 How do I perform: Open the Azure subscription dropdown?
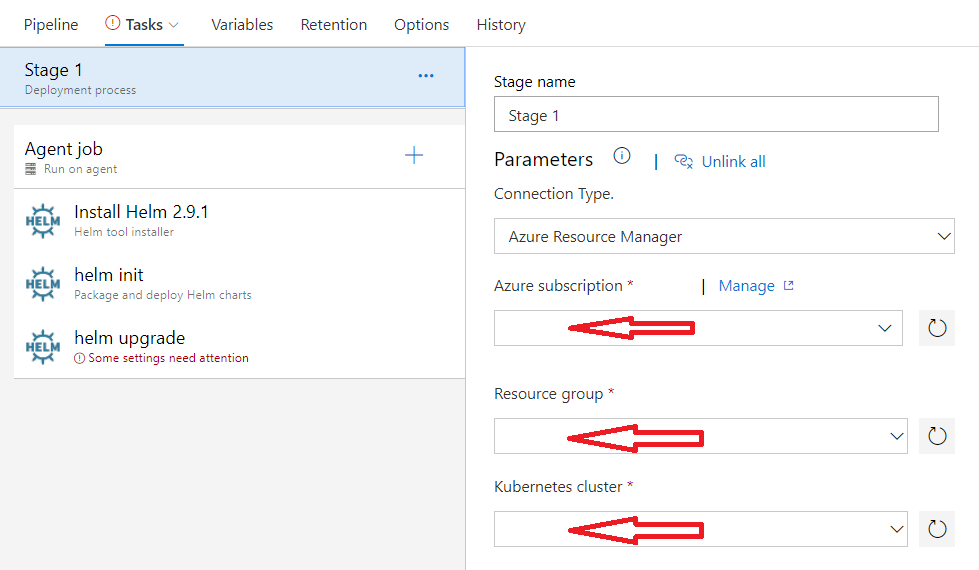pyautogui.click(x=698, y=328)
